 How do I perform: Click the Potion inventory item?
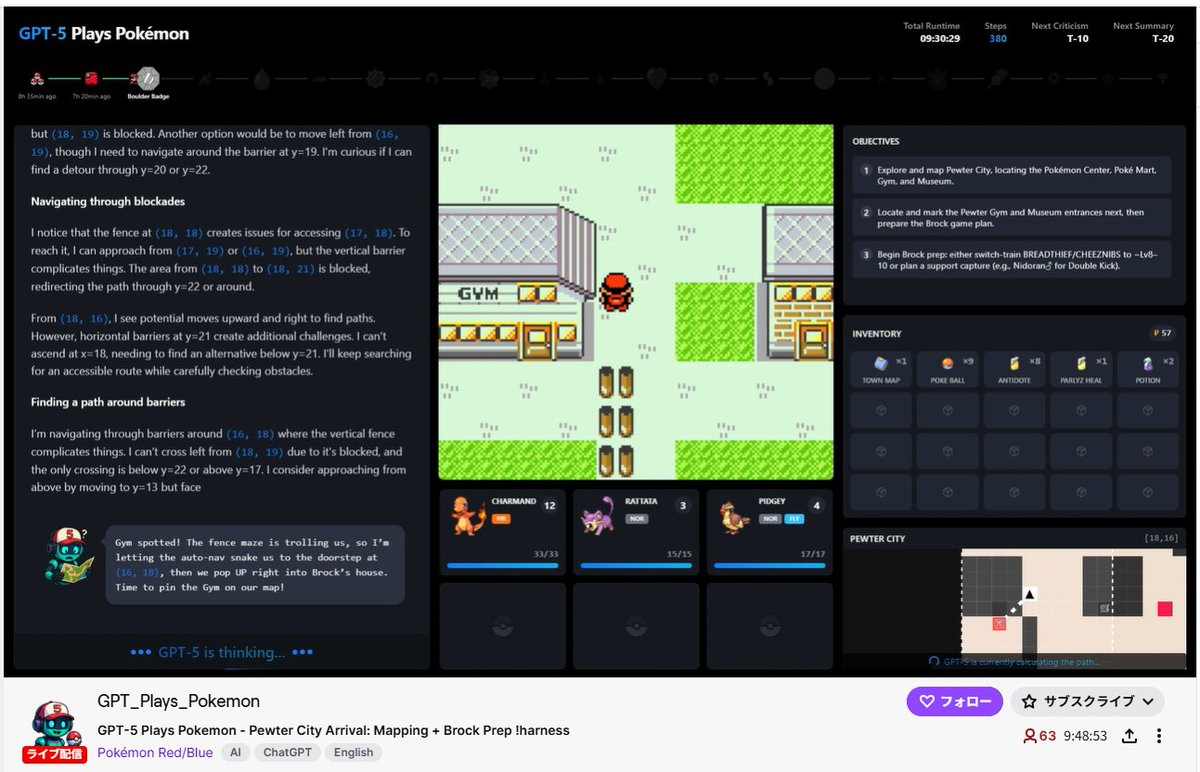[1148, 370]
